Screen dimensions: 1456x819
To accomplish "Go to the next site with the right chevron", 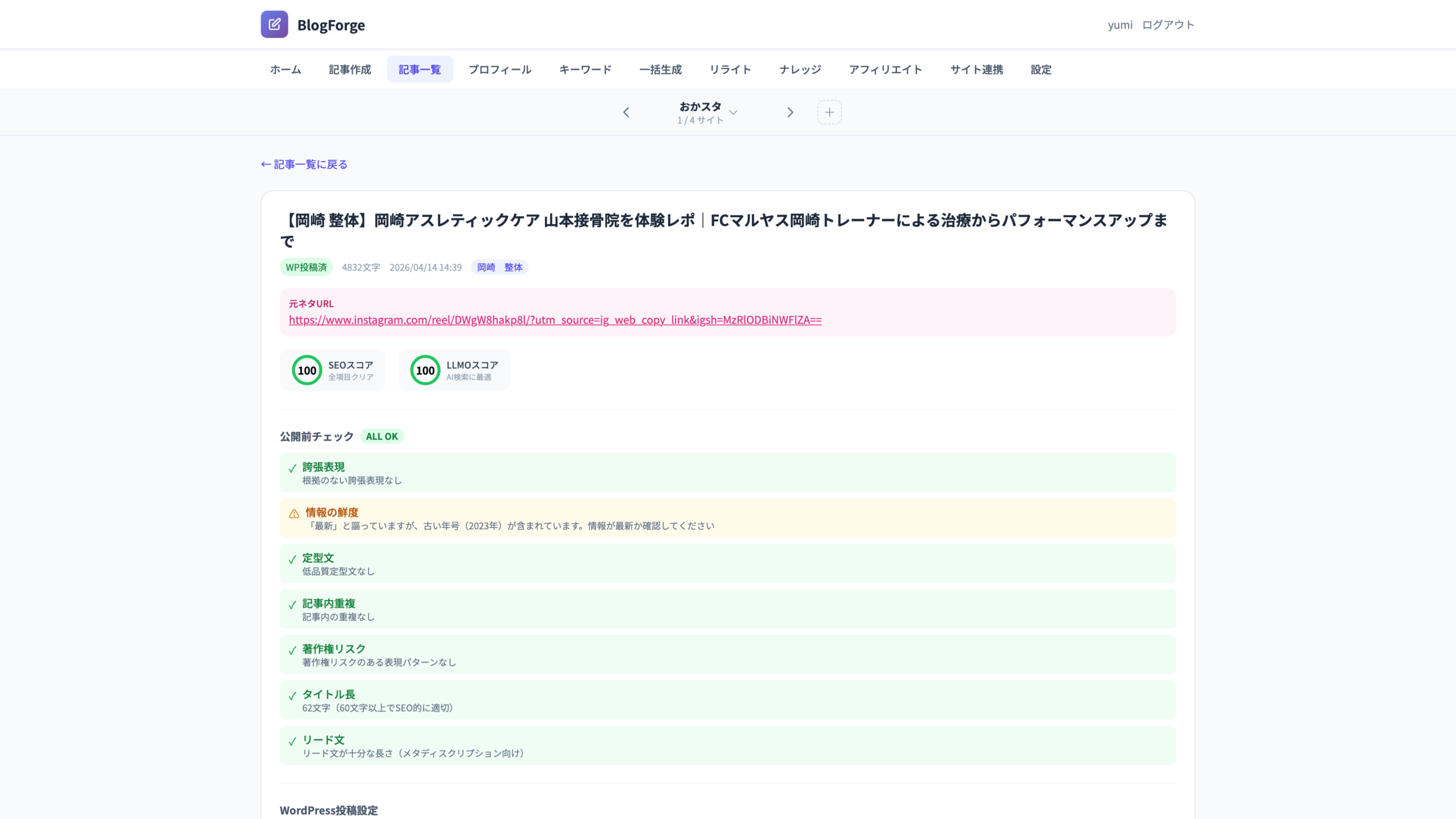I will [x=791, y=112].
